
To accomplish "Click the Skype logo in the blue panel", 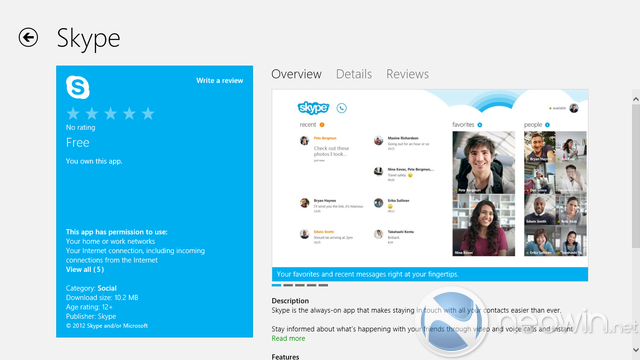I will 78,87.
